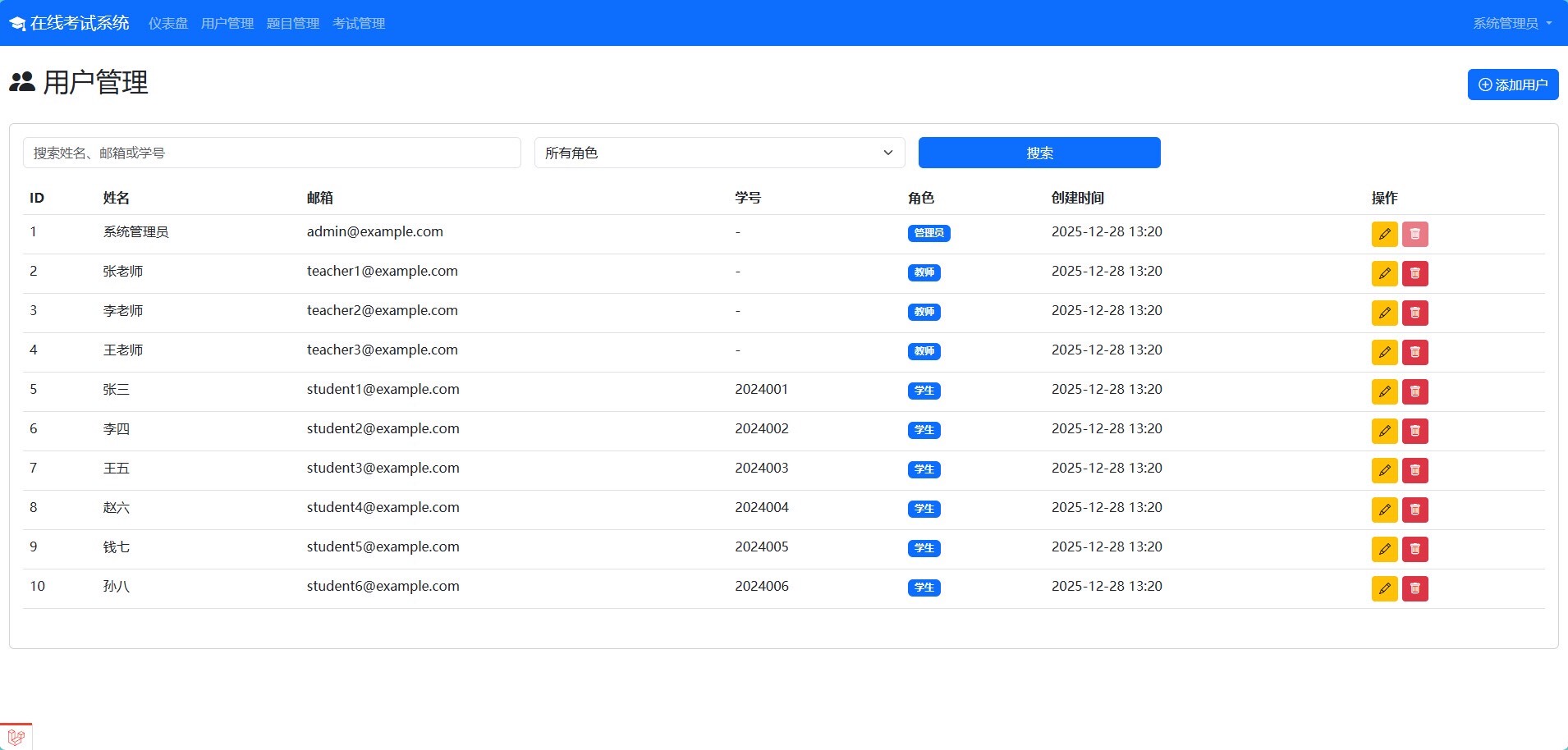Edit user 赵六 via the pencil icon
This screenshot has width=1568, height=750.
(x=1384, y=510)
